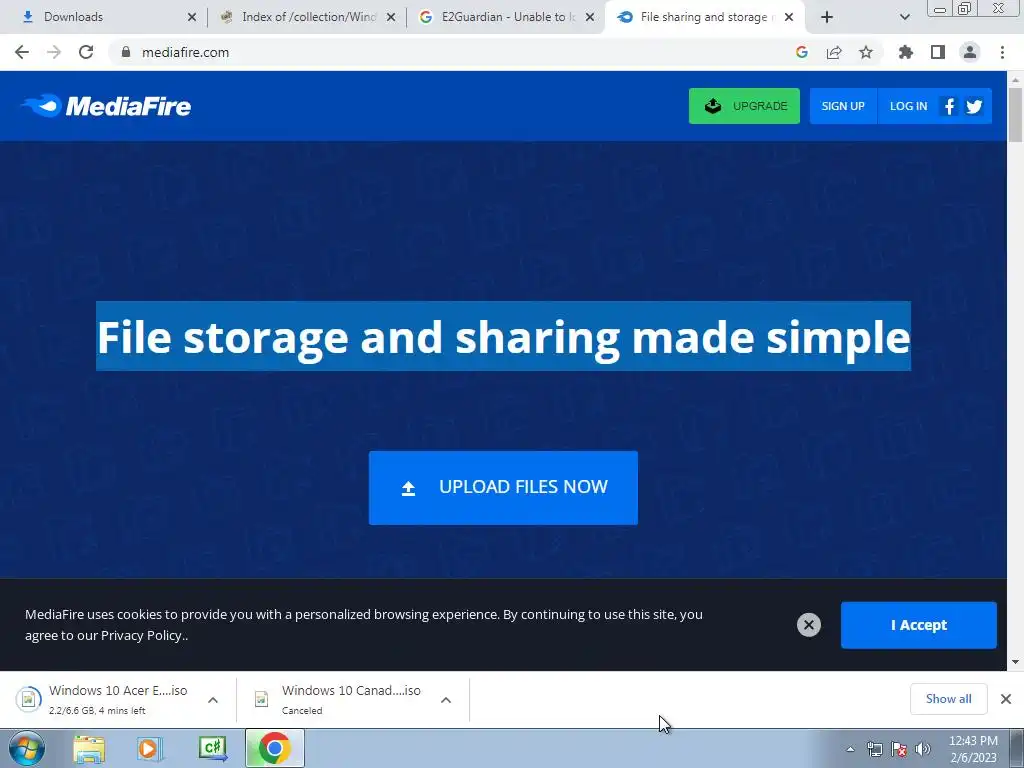Expand options for Windows 10 Canad download
This screenshot has width=1024, height=768.
tap(446, 700)
